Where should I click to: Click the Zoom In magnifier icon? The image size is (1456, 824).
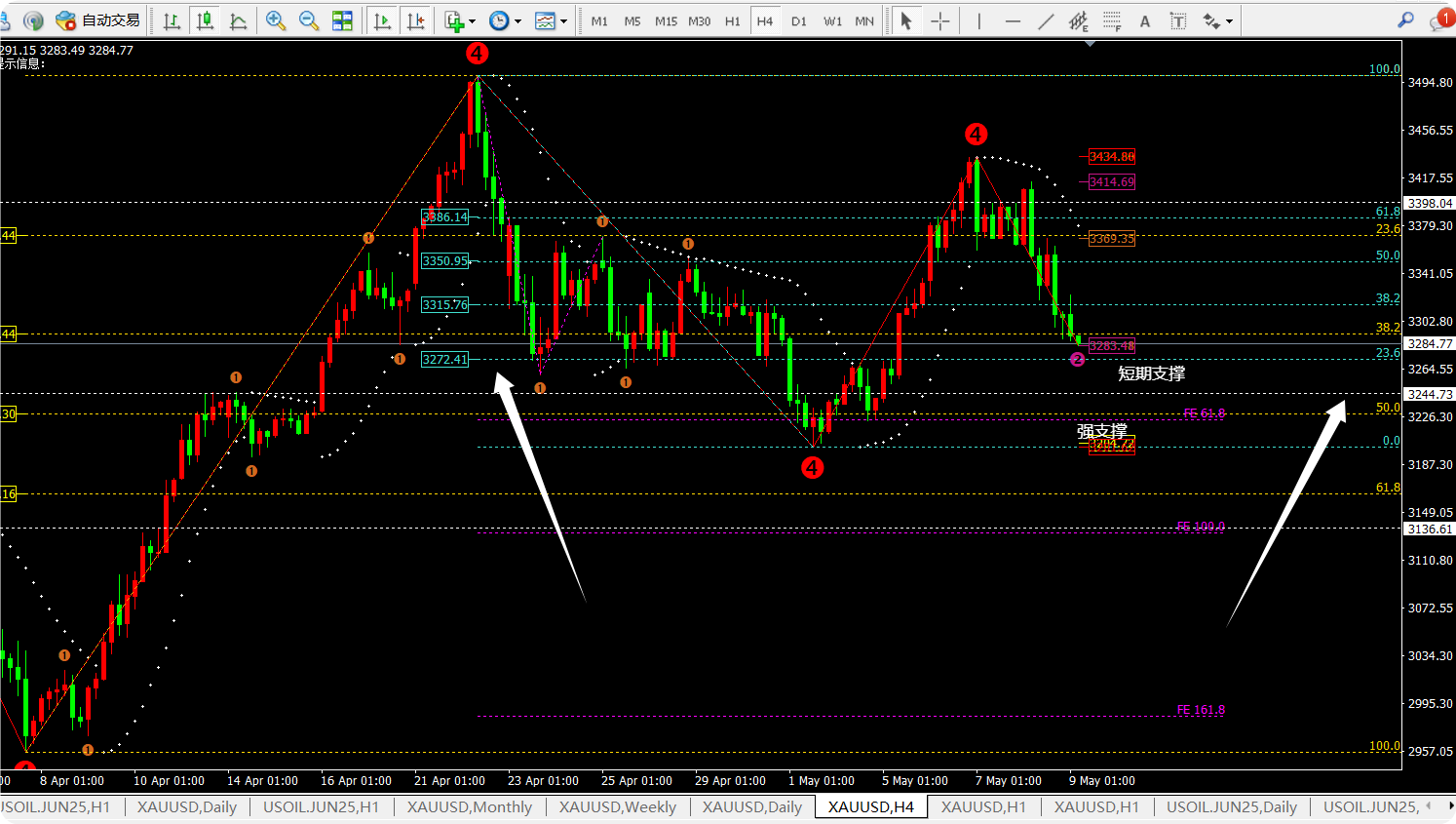[276, 20]
